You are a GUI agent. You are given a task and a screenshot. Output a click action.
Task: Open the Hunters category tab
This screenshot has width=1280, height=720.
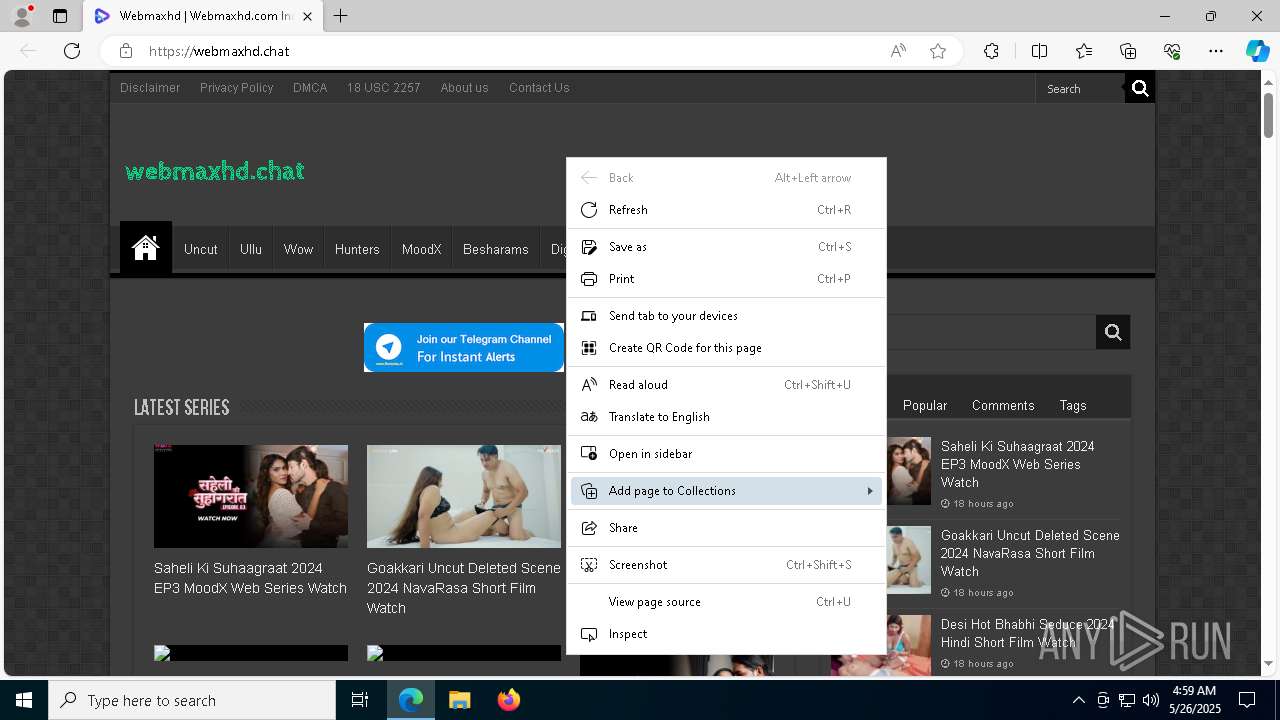[x=357, y=249]
